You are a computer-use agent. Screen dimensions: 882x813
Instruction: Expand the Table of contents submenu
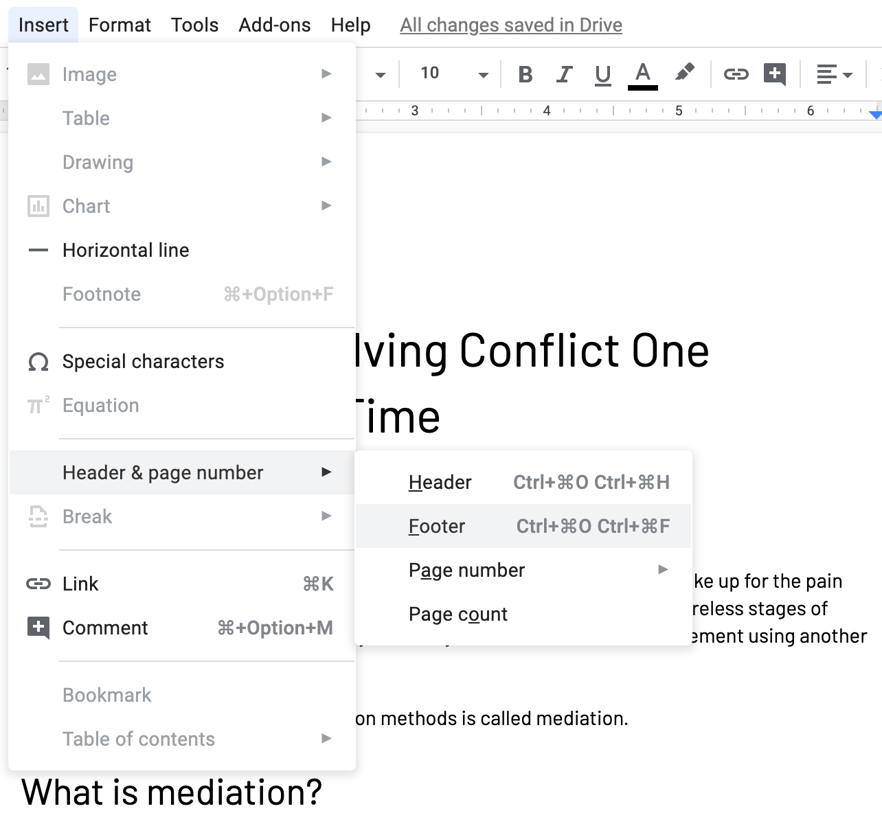pos(138,739)
